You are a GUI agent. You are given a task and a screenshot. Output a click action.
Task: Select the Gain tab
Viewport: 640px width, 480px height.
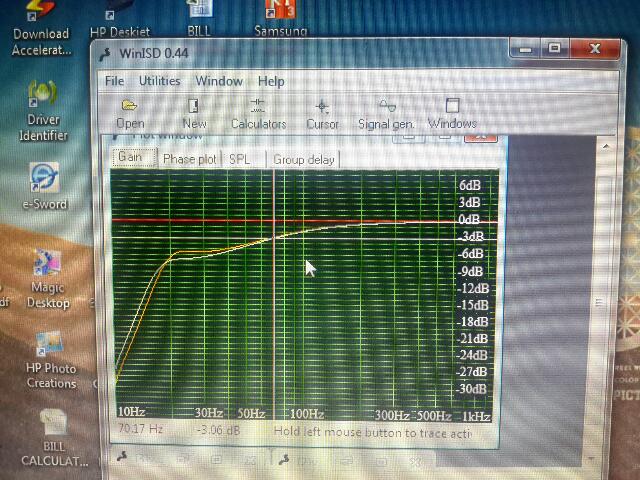[x=131, y=157]
